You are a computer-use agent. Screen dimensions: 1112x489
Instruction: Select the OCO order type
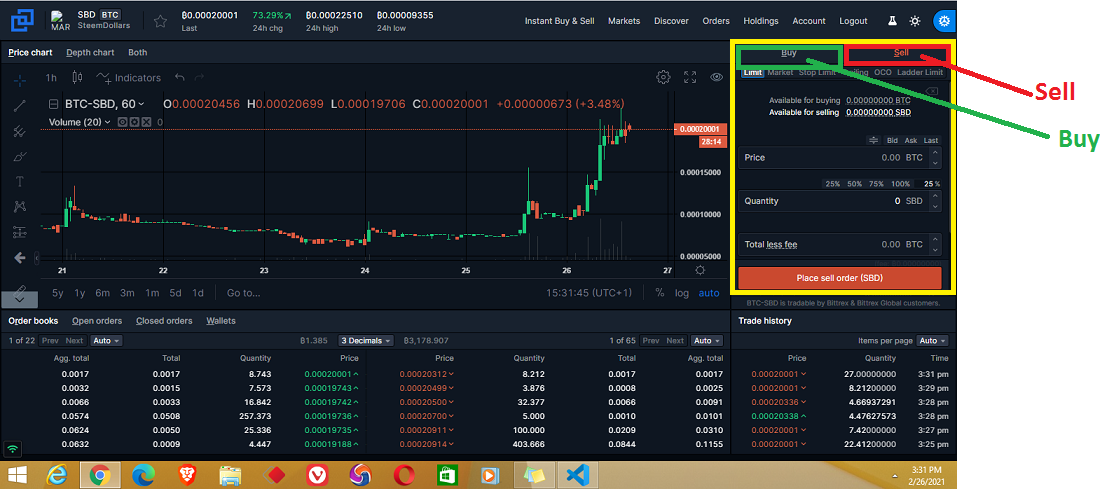pyautogui.click(x=883, y=72)
